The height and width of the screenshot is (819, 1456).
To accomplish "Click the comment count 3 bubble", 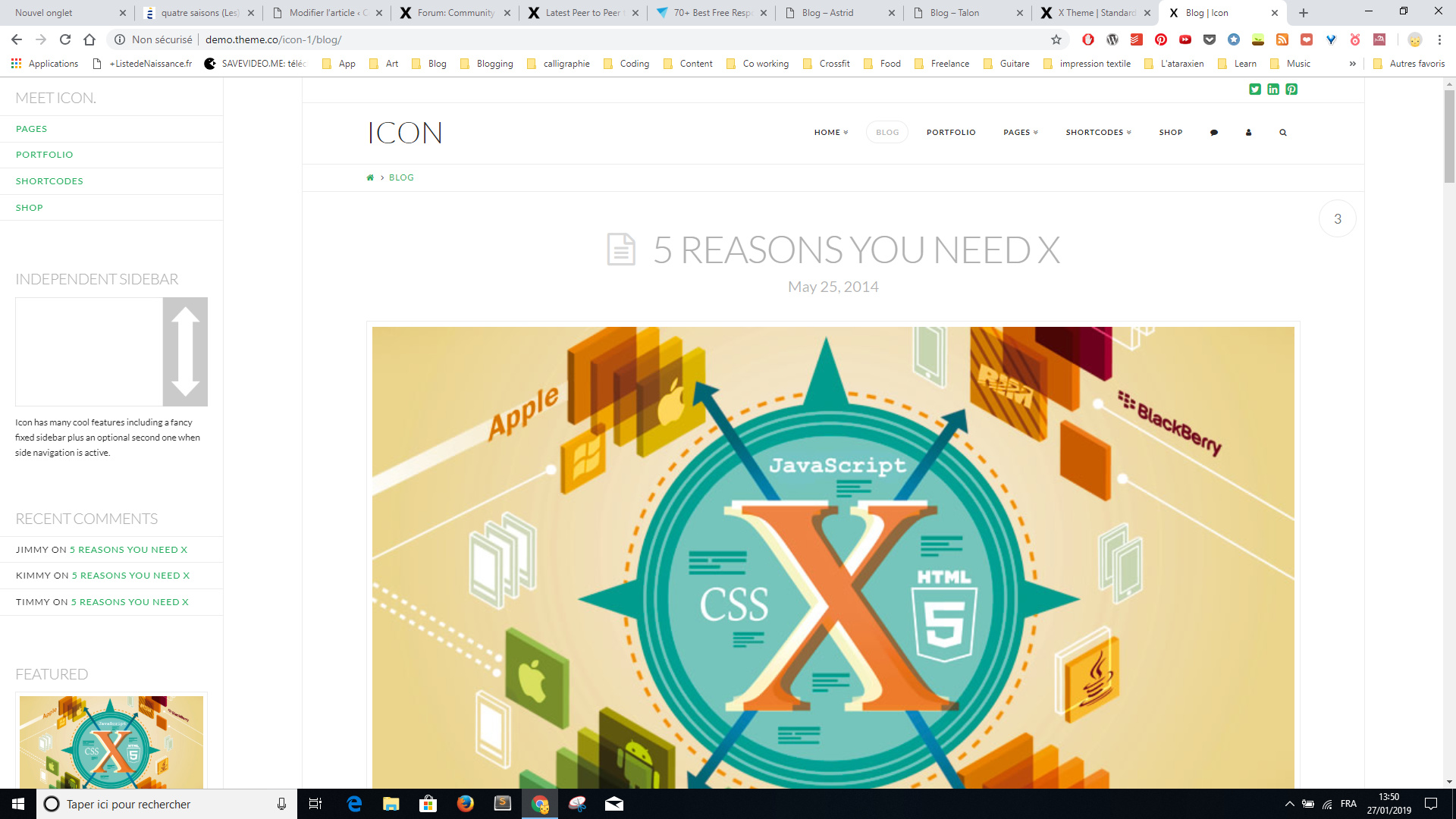I will tap(1338, 219).
